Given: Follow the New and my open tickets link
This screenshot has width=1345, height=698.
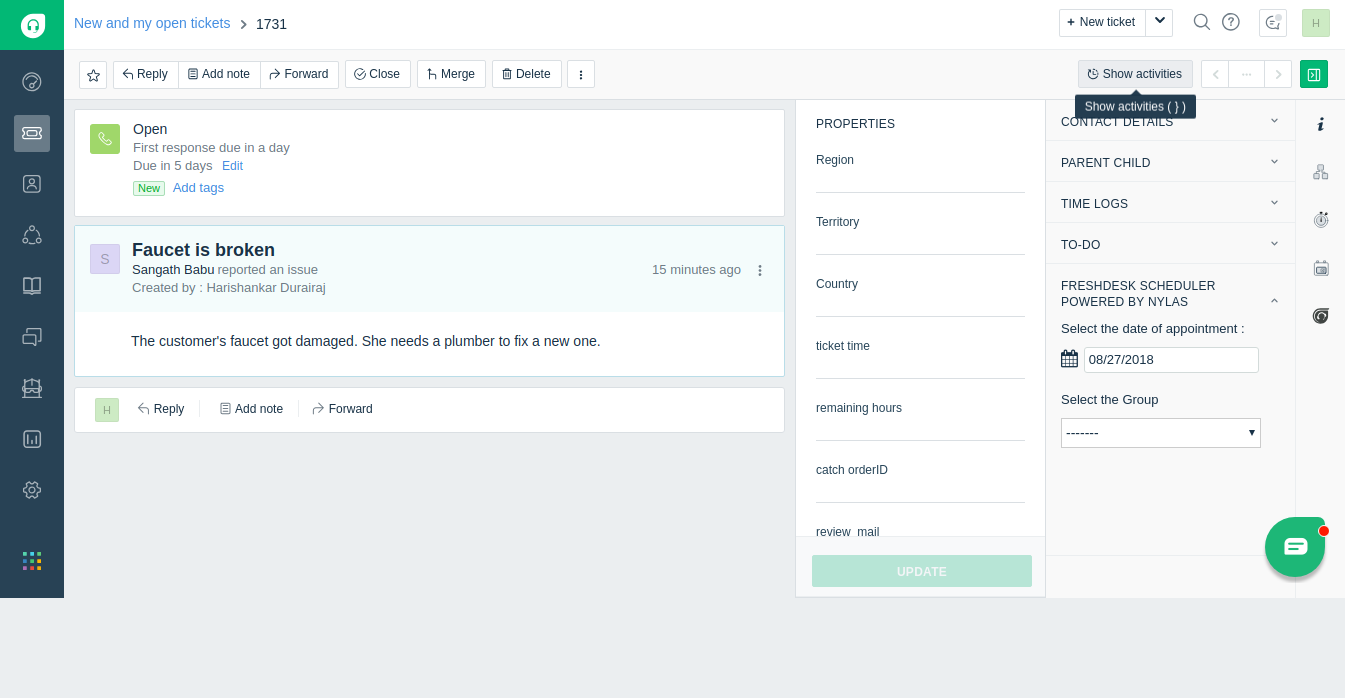Looking at the screenshot, I should pyautogui.click(x=152, y=23).
